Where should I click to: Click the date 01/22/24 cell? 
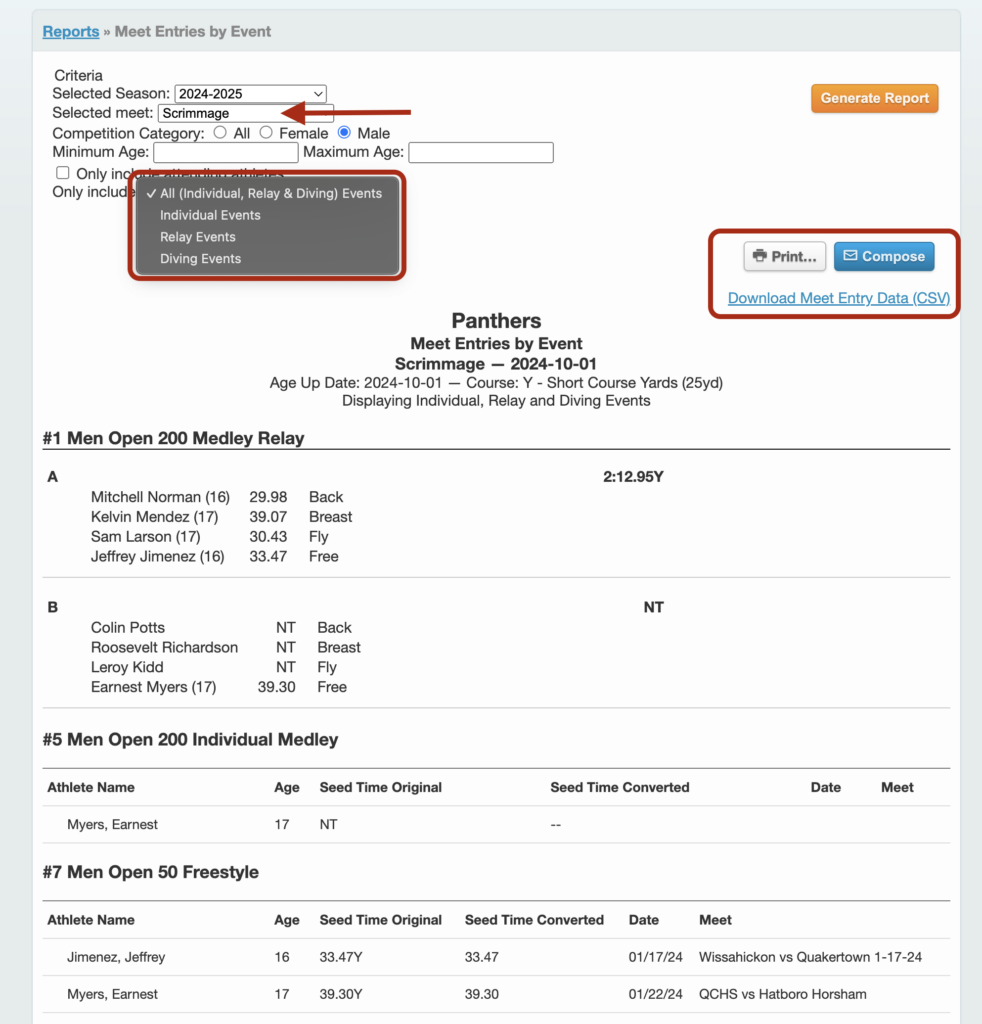(656, 994)
